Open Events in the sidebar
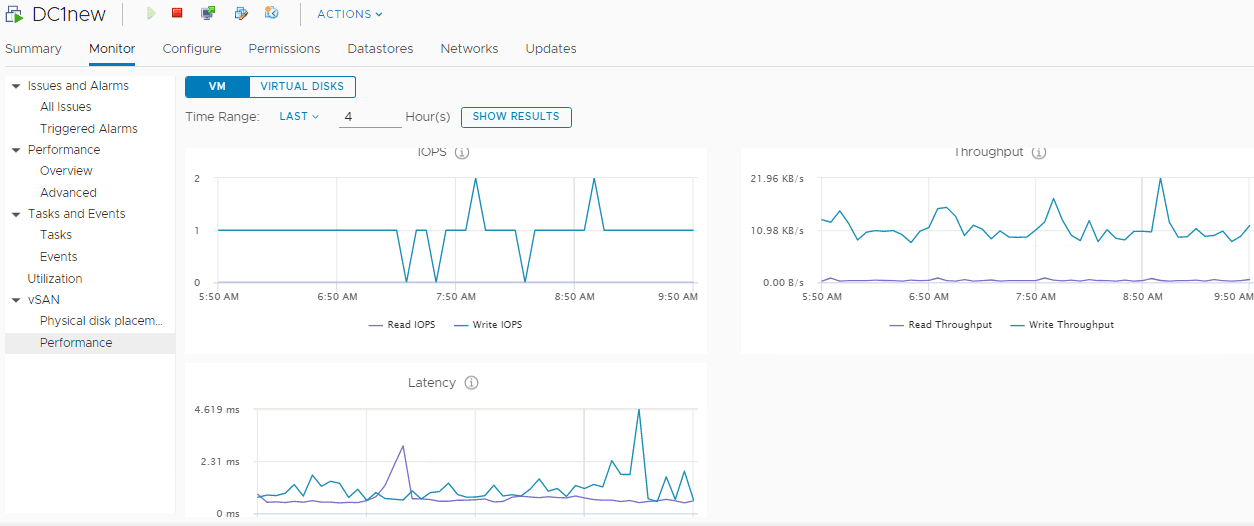 coord(59,257)
